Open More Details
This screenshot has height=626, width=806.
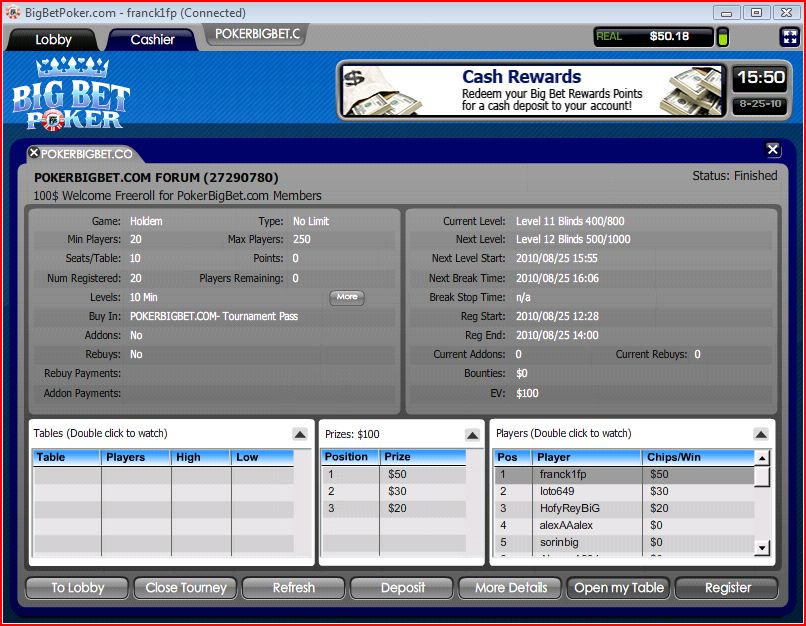tap(510, 587)
